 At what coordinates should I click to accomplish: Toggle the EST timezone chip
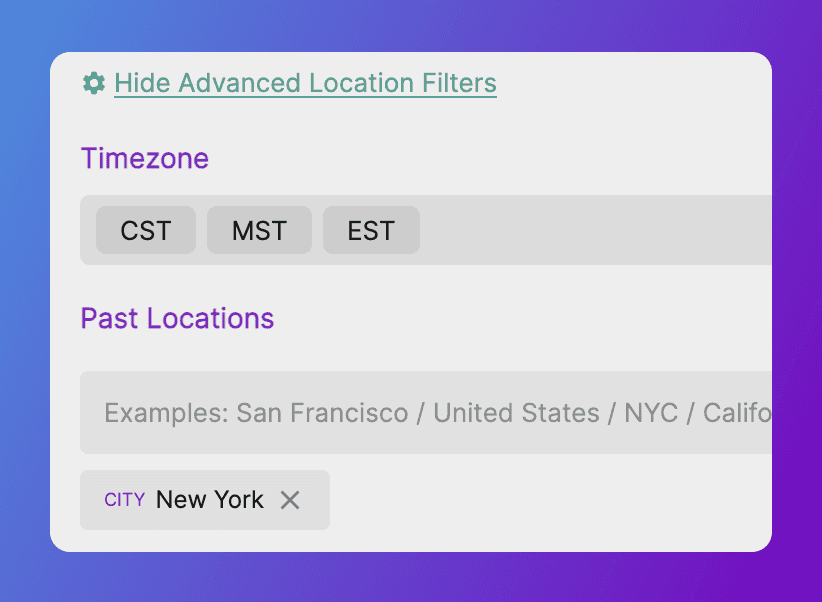(371, 231)
